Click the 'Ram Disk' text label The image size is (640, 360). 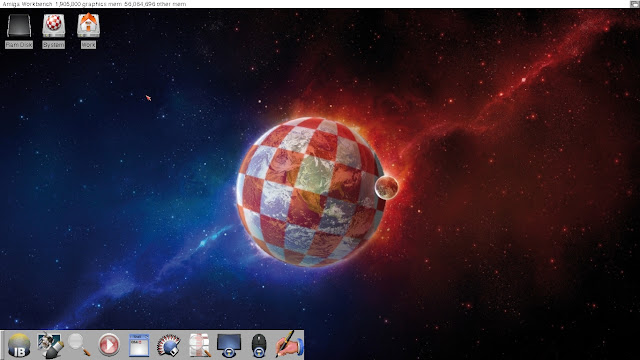pos(19,45)
